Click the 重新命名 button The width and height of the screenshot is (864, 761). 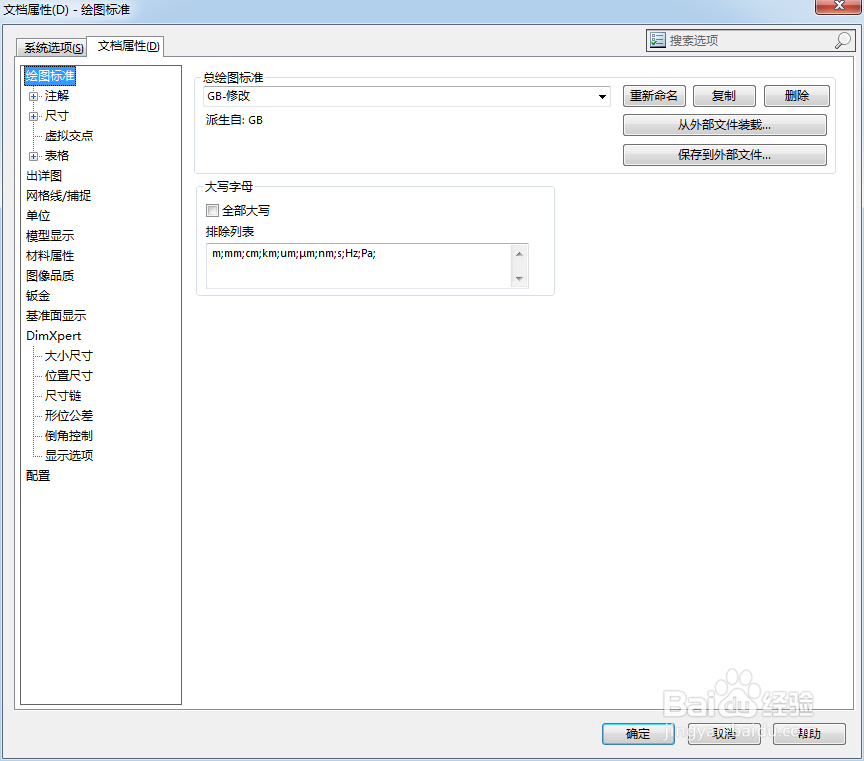coord(654,96)
